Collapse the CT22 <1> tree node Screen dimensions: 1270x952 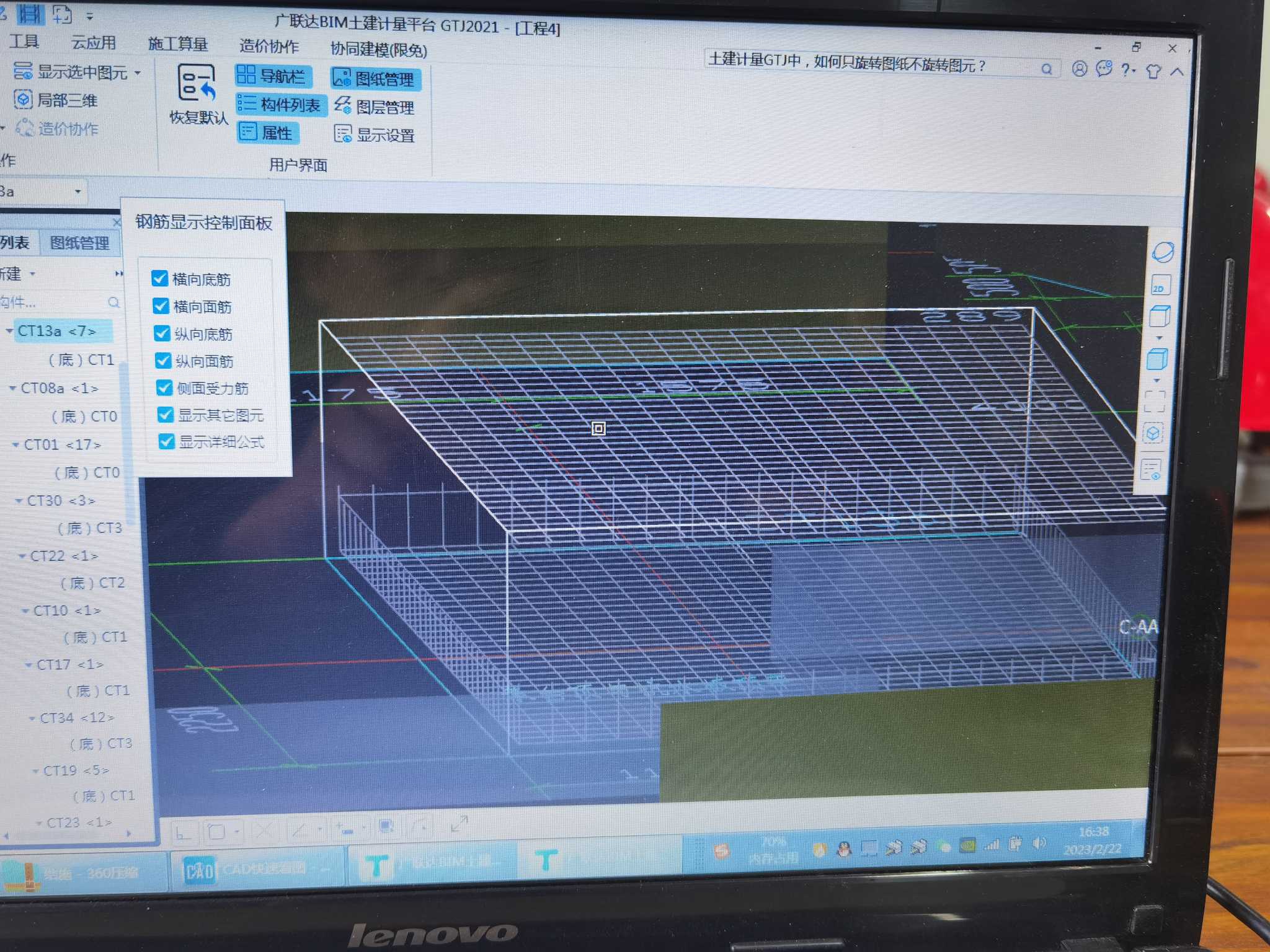pyautogui.click(x=22, y=556)
